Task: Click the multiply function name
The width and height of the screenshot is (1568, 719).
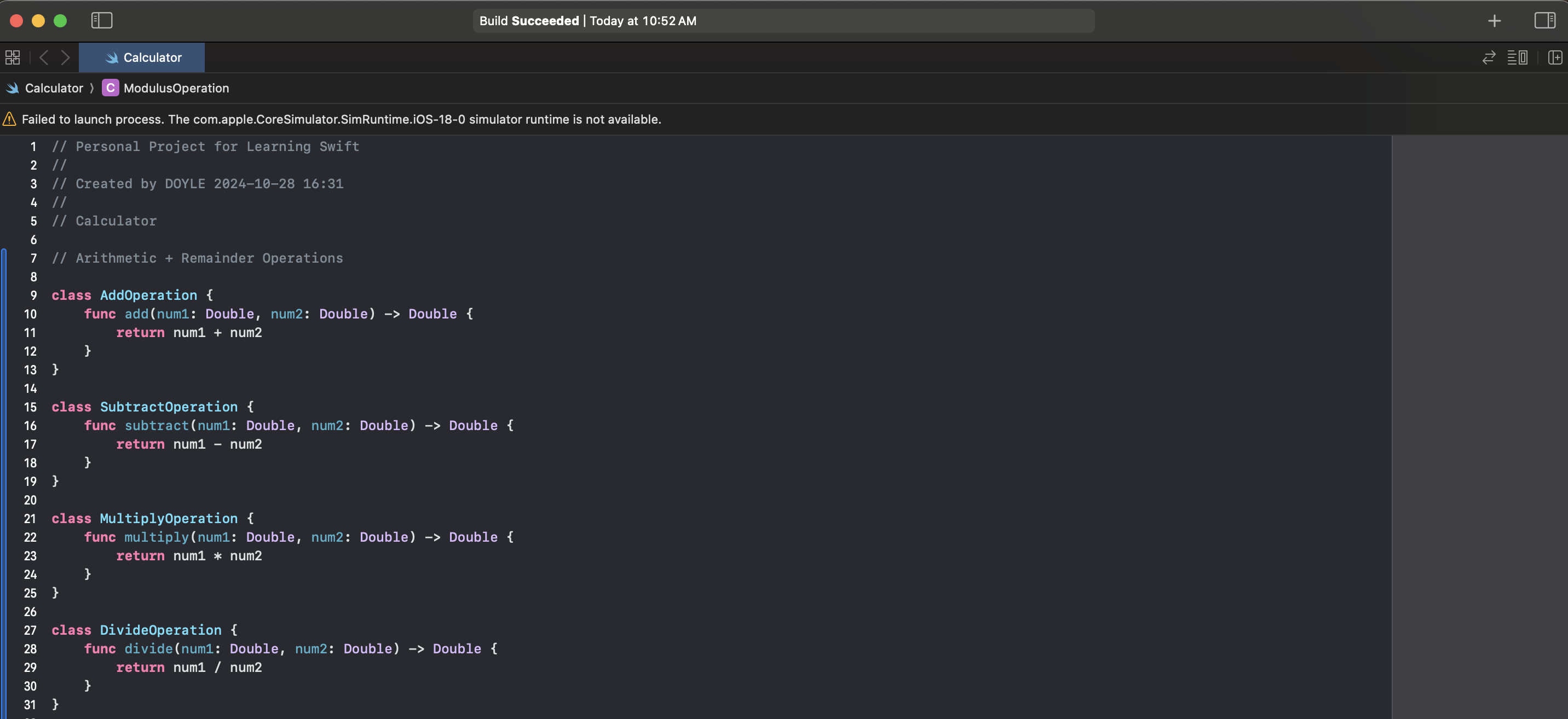Action: coord(157,537)
